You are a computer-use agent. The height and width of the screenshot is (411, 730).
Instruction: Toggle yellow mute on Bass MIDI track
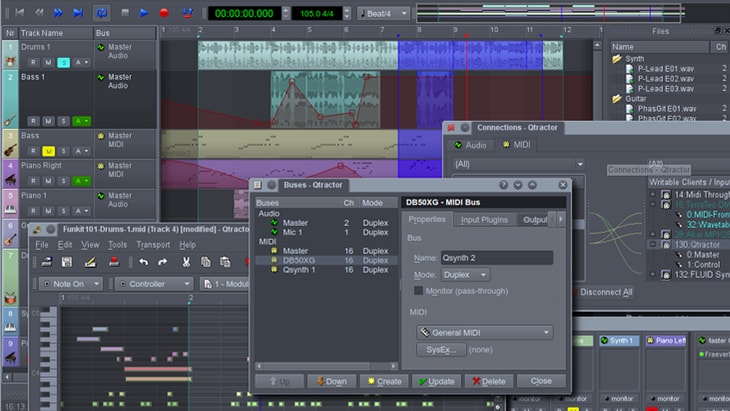click(48, 151)
